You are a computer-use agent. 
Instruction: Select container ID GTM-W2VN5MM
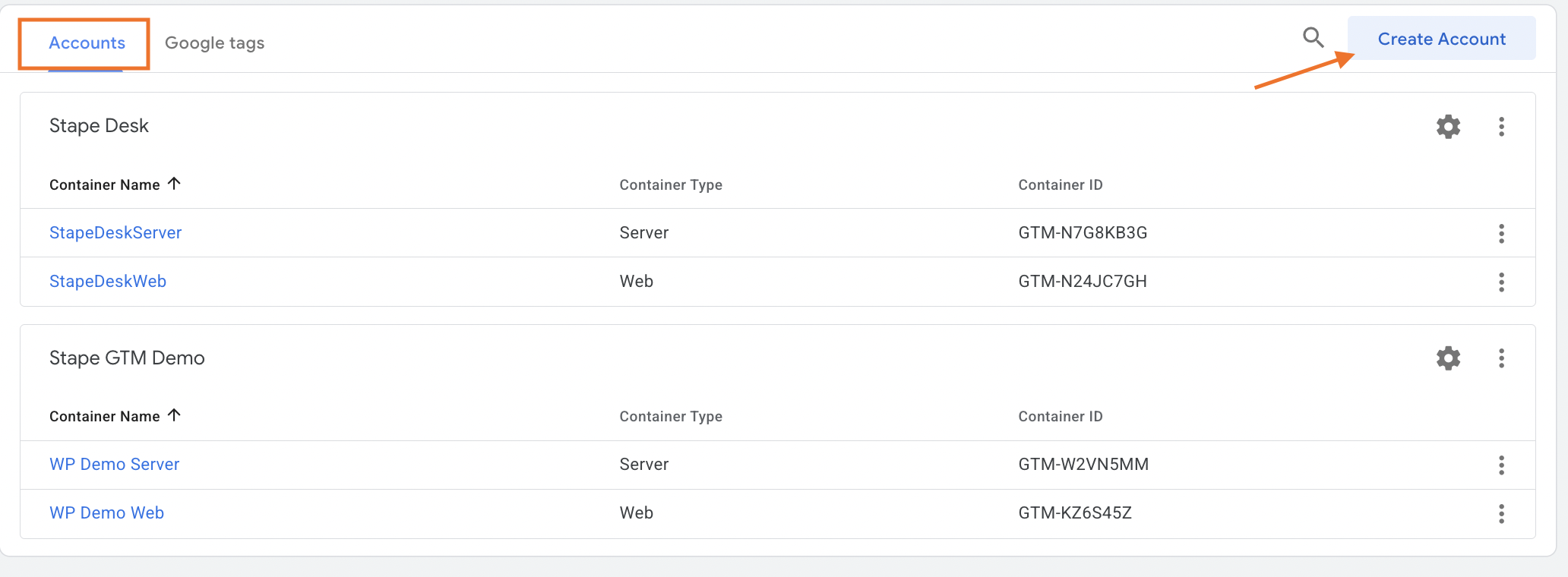(1083, 464)
